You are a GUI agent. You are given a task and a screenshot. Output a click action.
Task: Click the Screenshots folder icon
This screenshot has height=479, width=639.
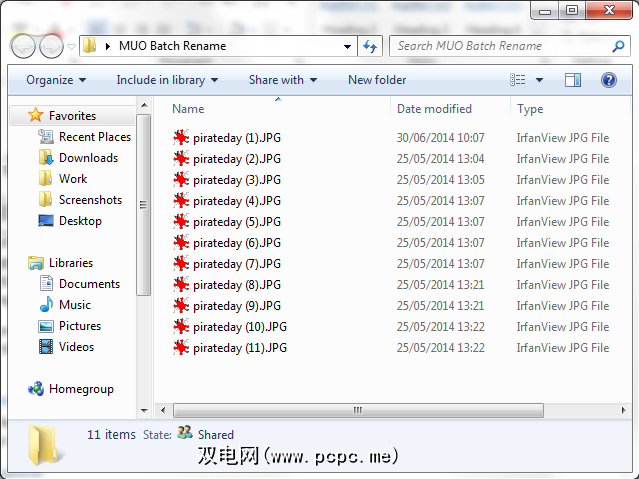tap(45, 200)
